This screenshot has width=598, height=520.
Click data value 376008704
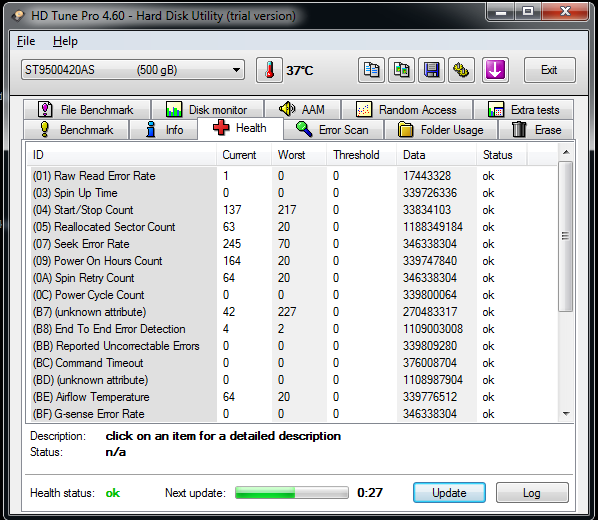coord(430,363)
